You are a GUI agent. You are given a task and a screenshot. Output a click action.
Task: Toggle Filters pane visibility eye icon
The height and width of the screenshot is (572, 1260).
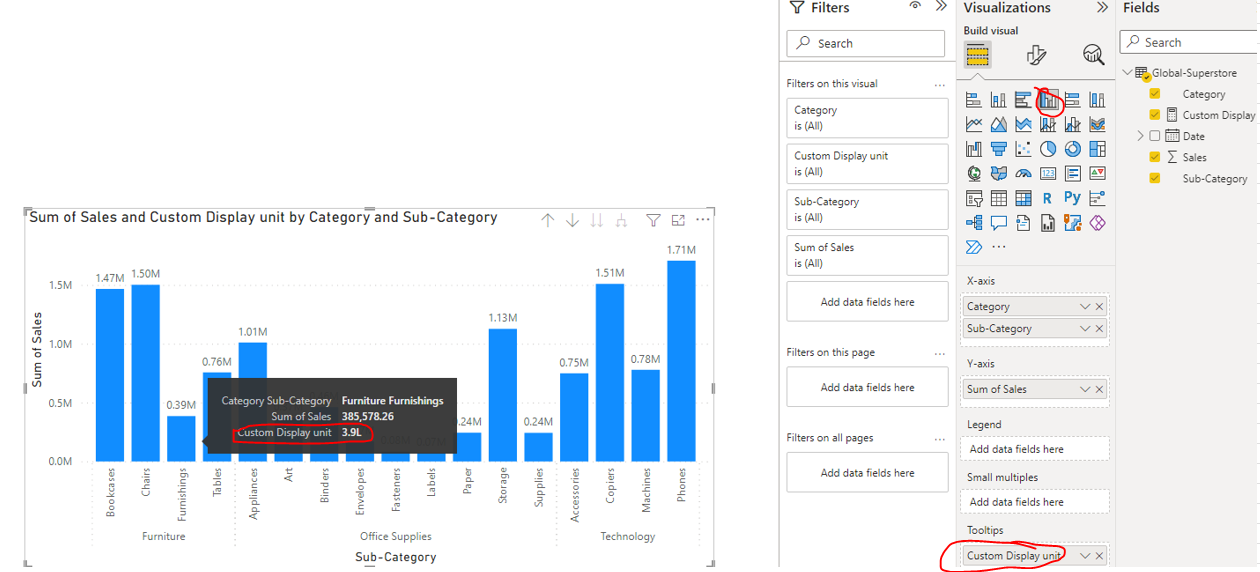click(915, 7)
